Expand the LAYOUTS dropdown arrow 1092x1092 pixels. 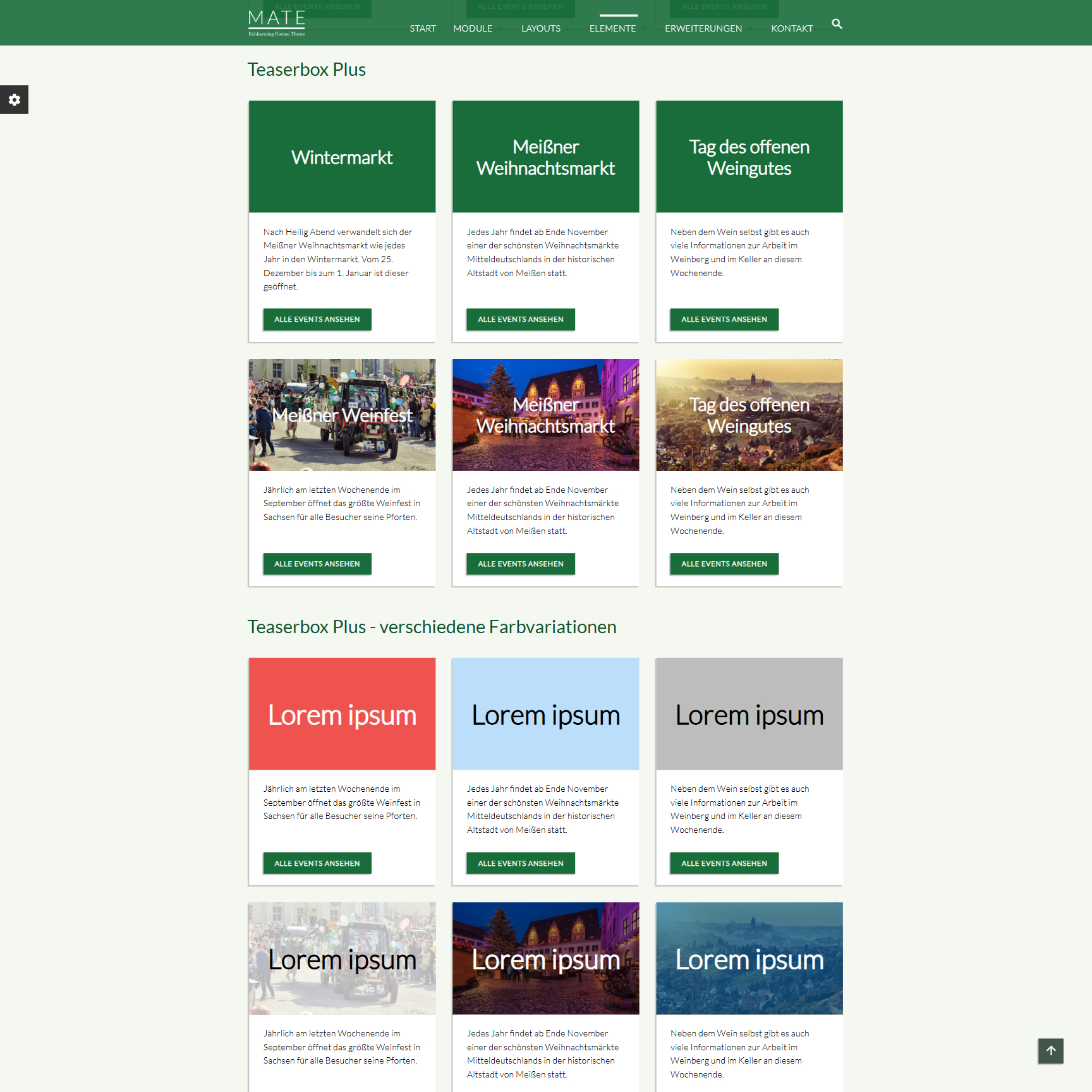point(568,28)
